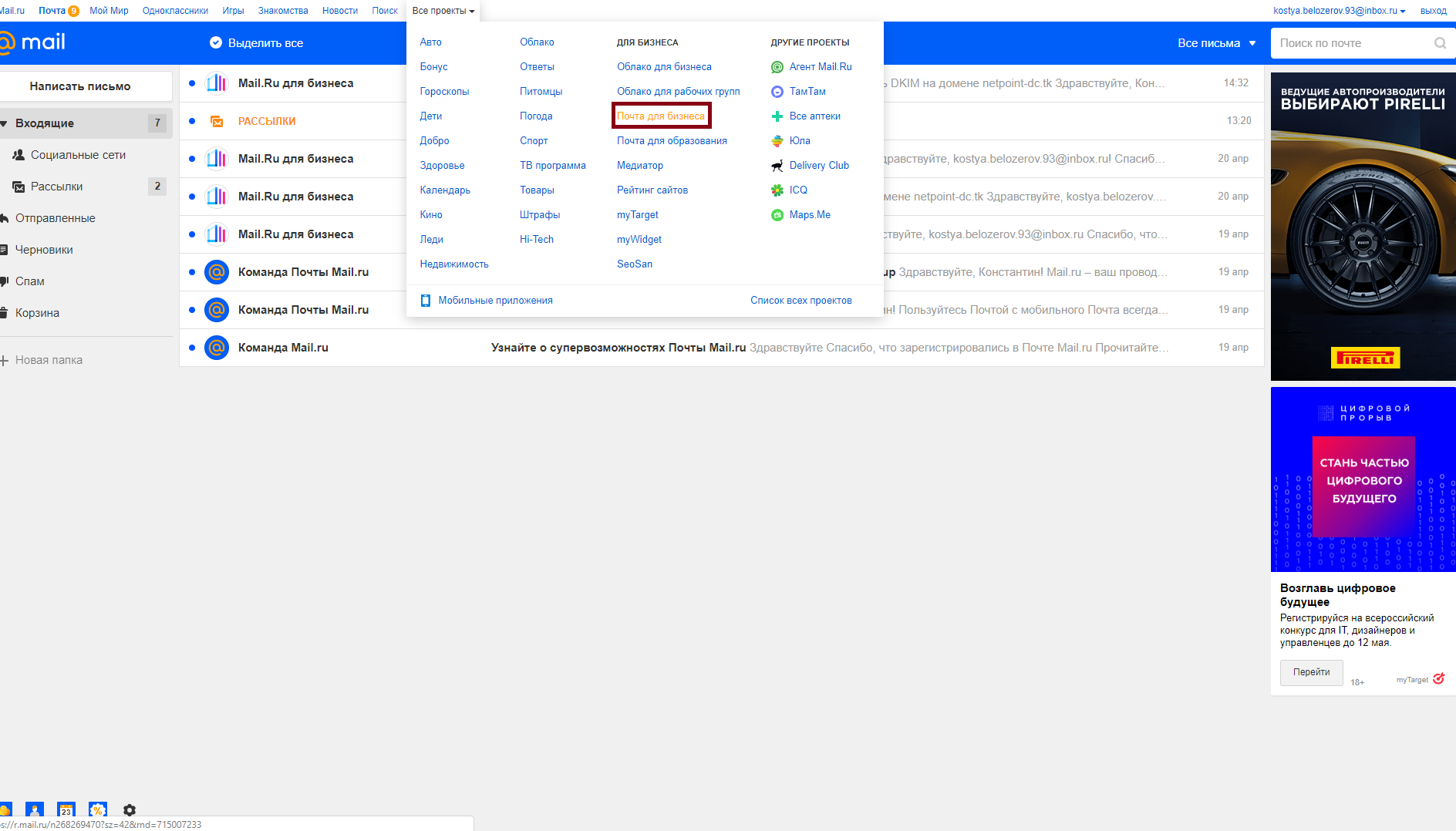Open Недвижимость project link
Screen dimensions: 1456x831
pyautogui.click(x=454, y=264)
